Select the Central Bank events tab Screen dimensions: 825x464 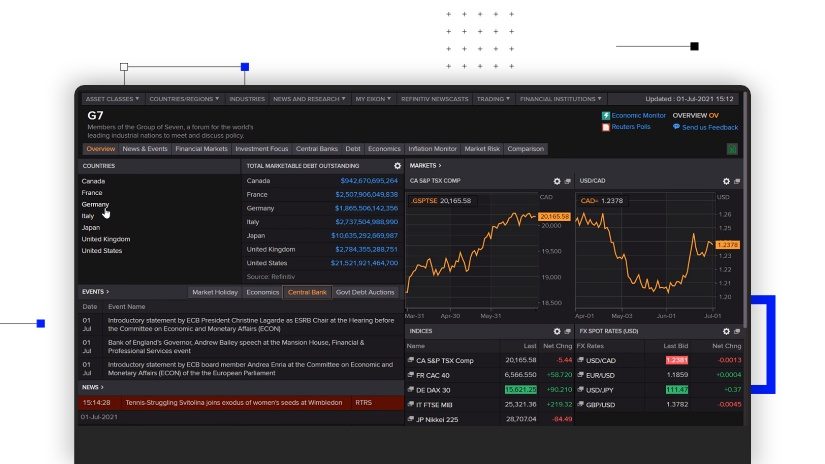[x=307, y=292]
